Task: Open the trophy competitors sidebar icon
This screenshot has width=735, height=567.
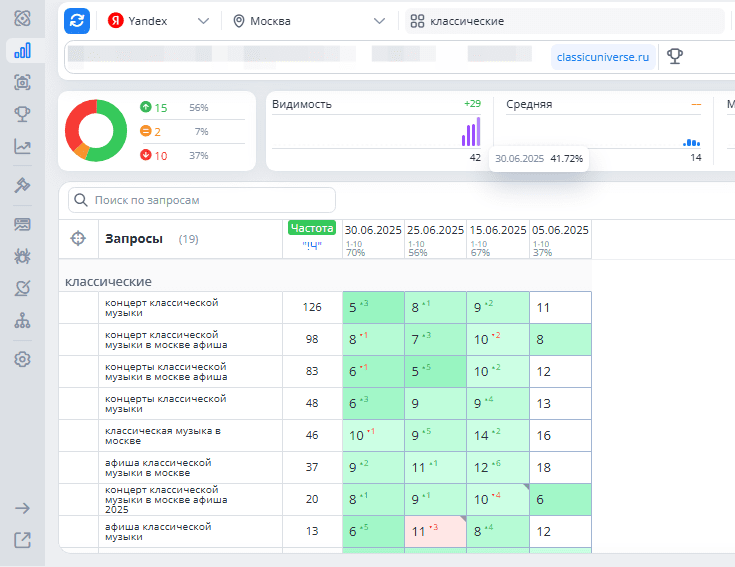Action: [x=22, y=114]
